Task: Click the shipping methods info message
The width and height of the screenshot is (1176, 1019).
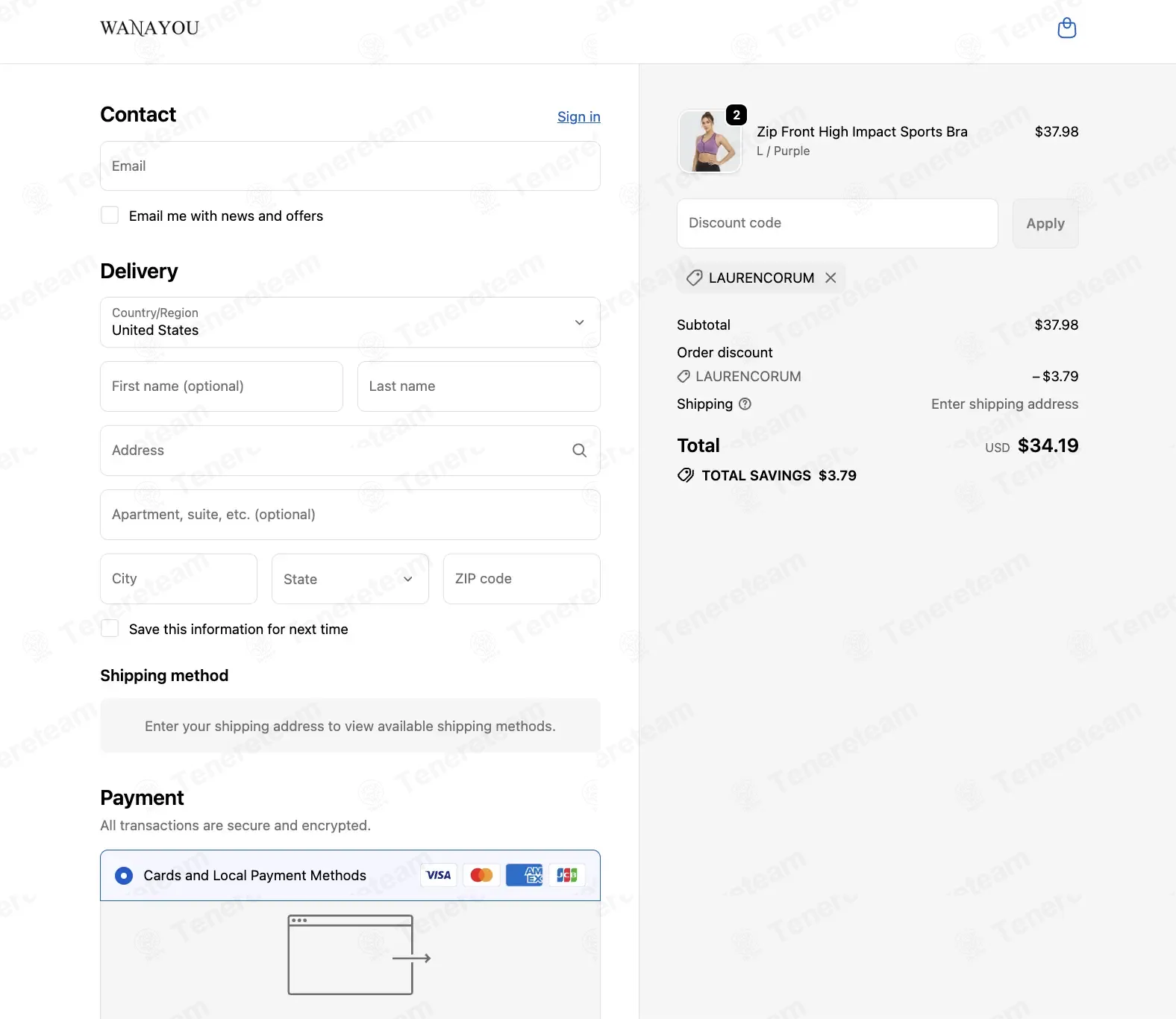Action: tap(350, 726)
